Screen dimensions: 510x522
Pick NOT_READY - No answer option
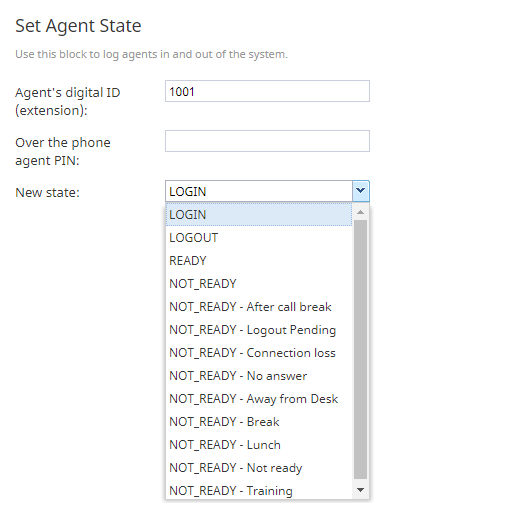coord(259,376)
